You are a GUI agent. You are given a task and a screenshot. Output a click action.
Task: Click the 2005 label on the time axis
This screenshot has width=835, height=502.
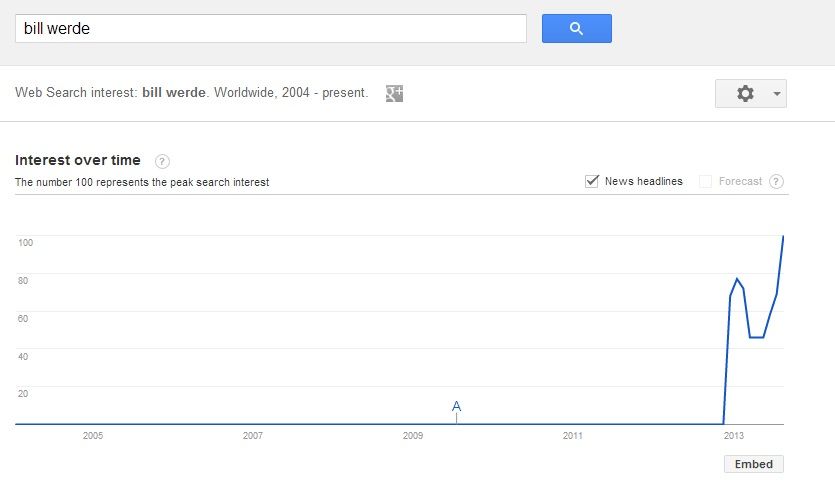tap(93, 435)
